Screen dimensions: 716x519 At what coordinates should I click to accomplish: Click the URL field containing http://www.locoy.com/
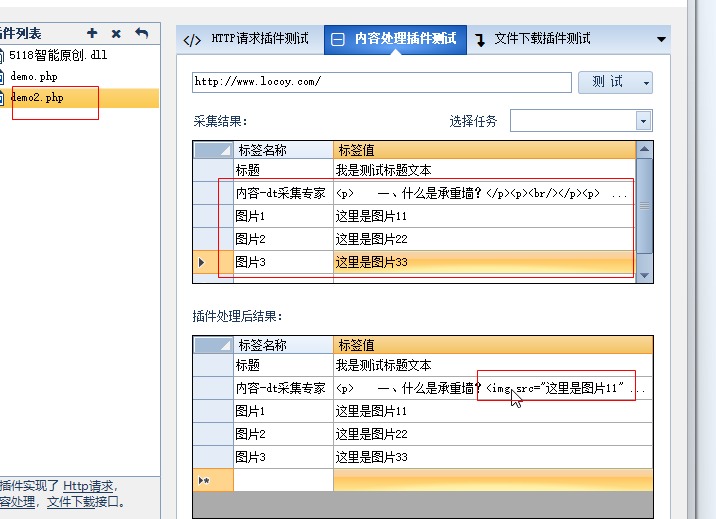click(x=382, y=82)
